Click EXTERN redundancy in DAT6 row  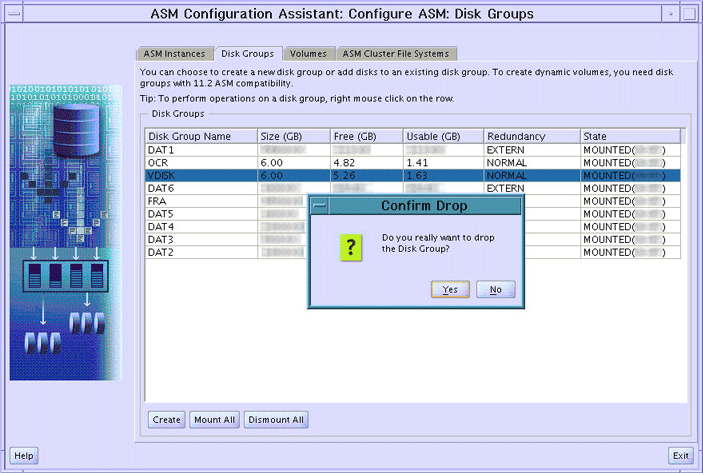coord(506,188)
